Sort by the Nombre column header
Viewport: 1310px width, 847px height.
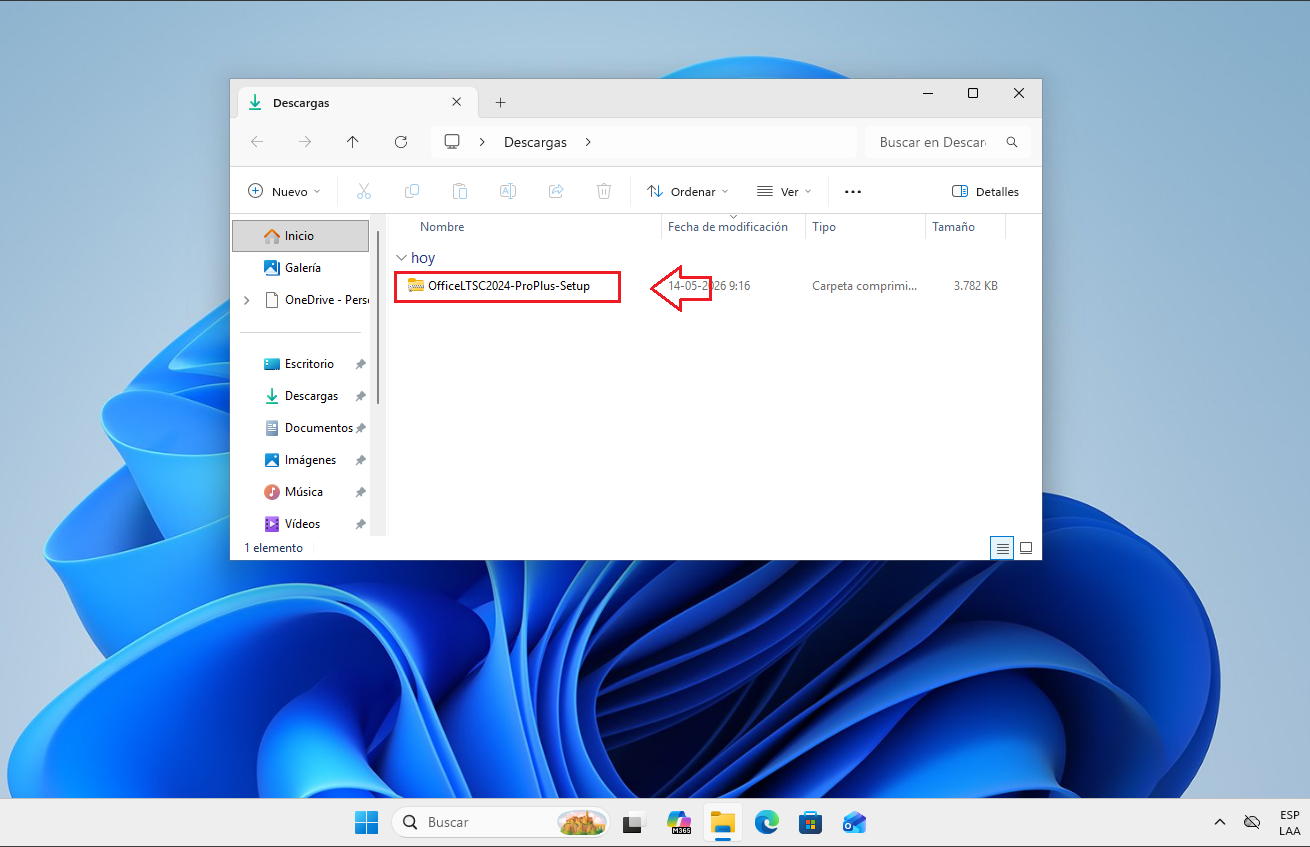pos(442,227)
